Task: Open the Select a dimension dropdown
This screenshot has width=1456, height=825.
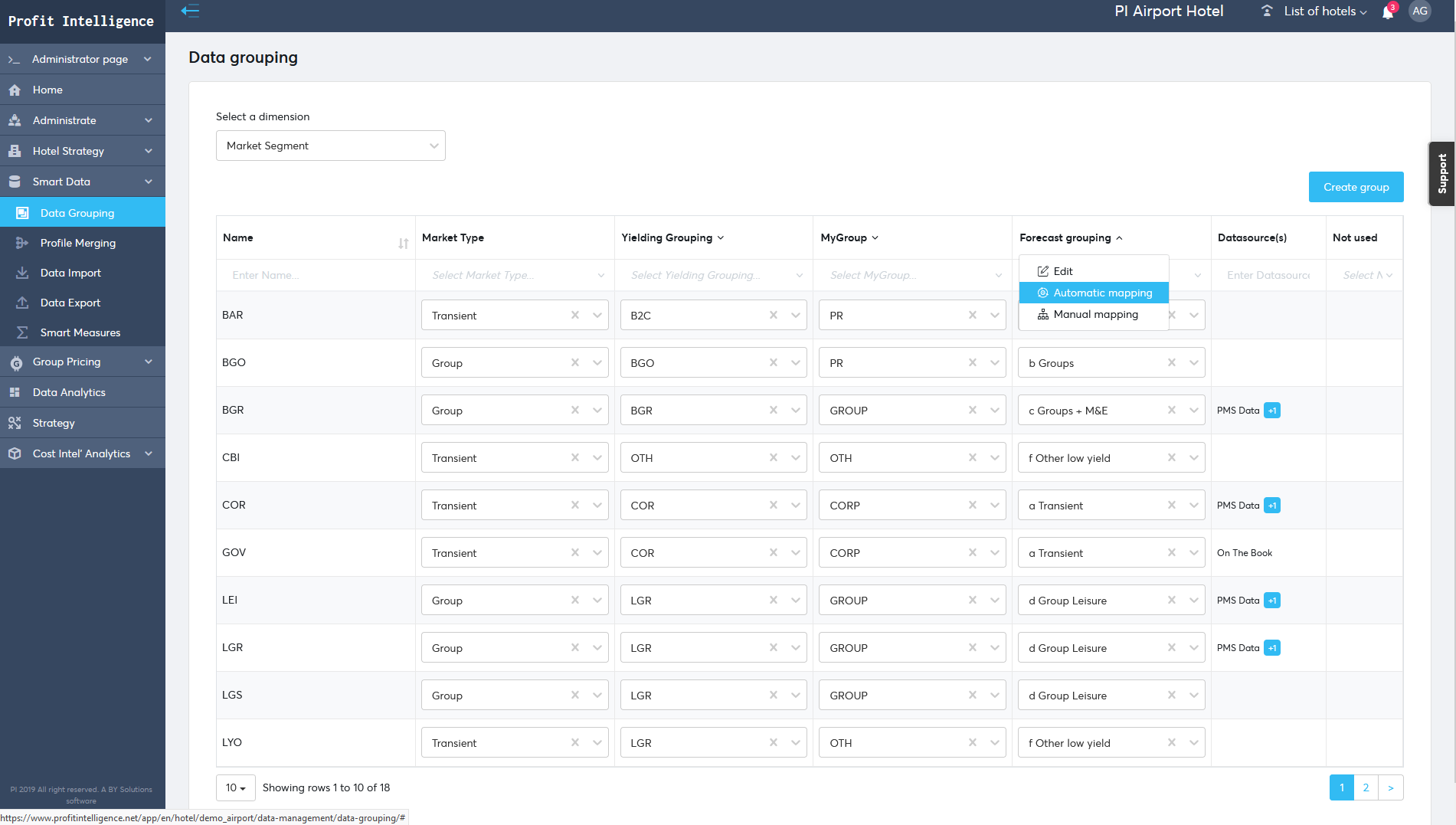Action: pyautogui.click(x=330, y=146)
